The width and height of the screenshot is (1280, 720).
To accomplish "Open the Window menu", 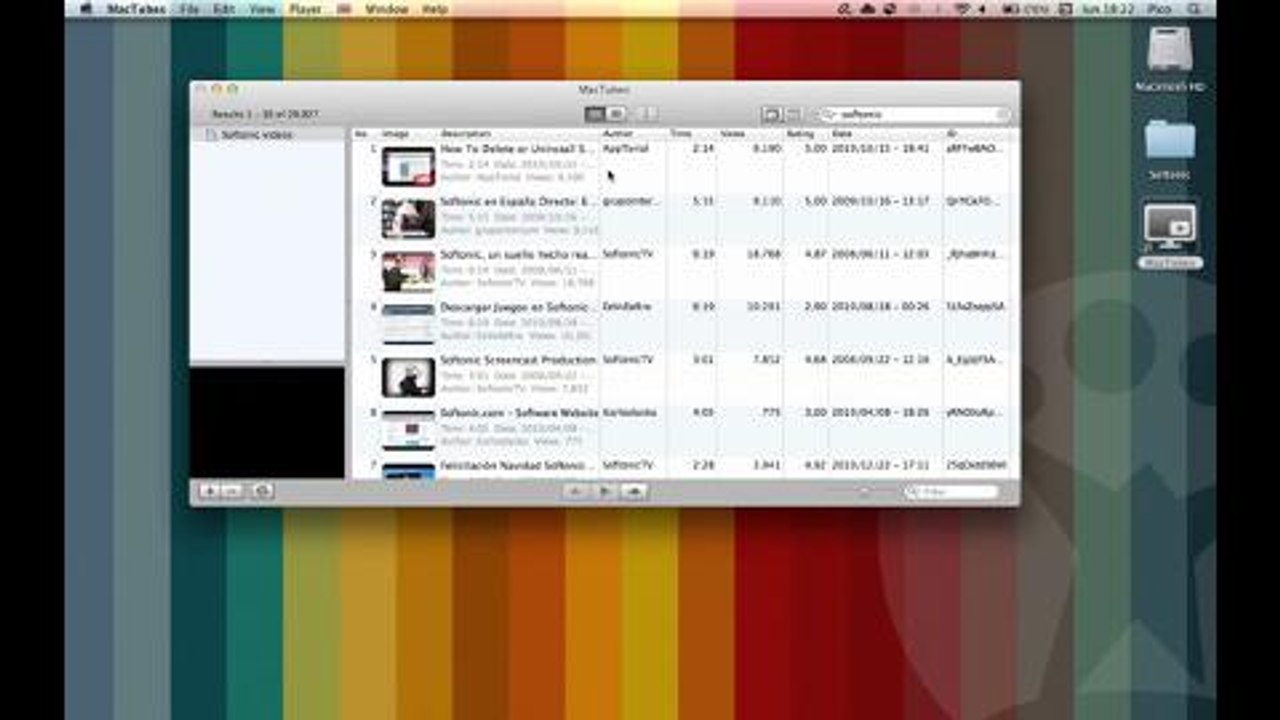I will (387, 9).
